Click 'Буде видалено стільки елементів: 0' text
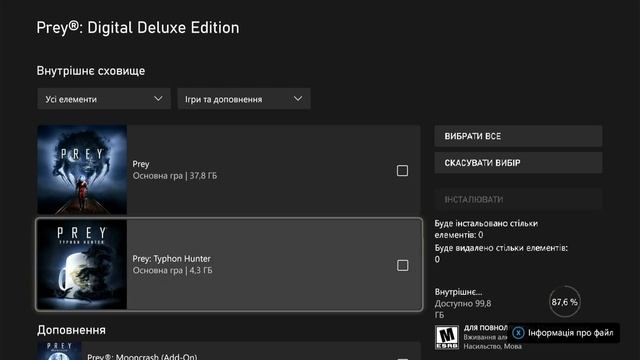 (501, 253)
